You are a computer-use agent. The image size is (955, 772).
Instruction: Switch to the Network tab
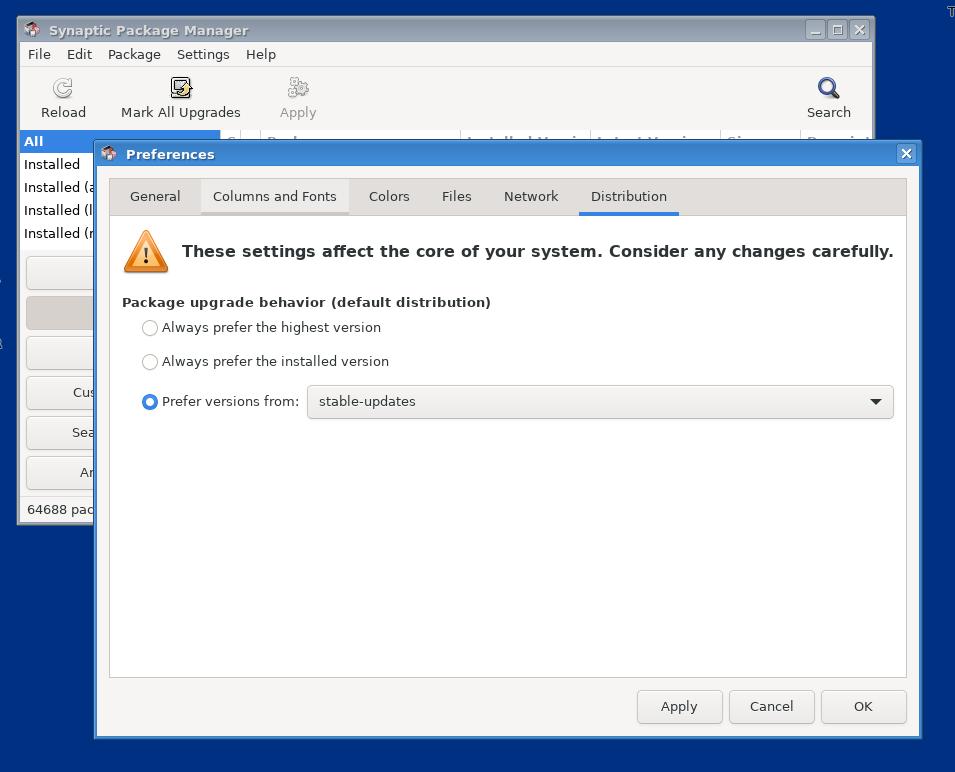click(x=530, y=197)
